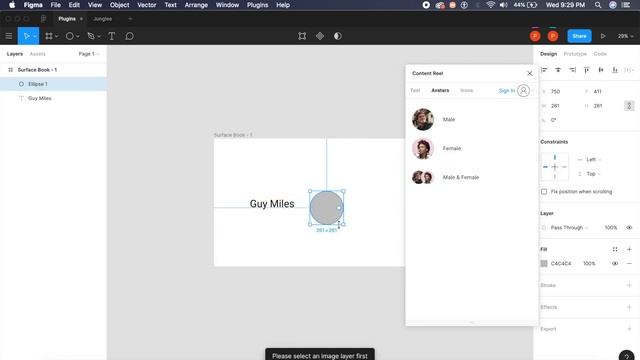
Task: Open the shape tools dropdown arrow
Action: 78,36
